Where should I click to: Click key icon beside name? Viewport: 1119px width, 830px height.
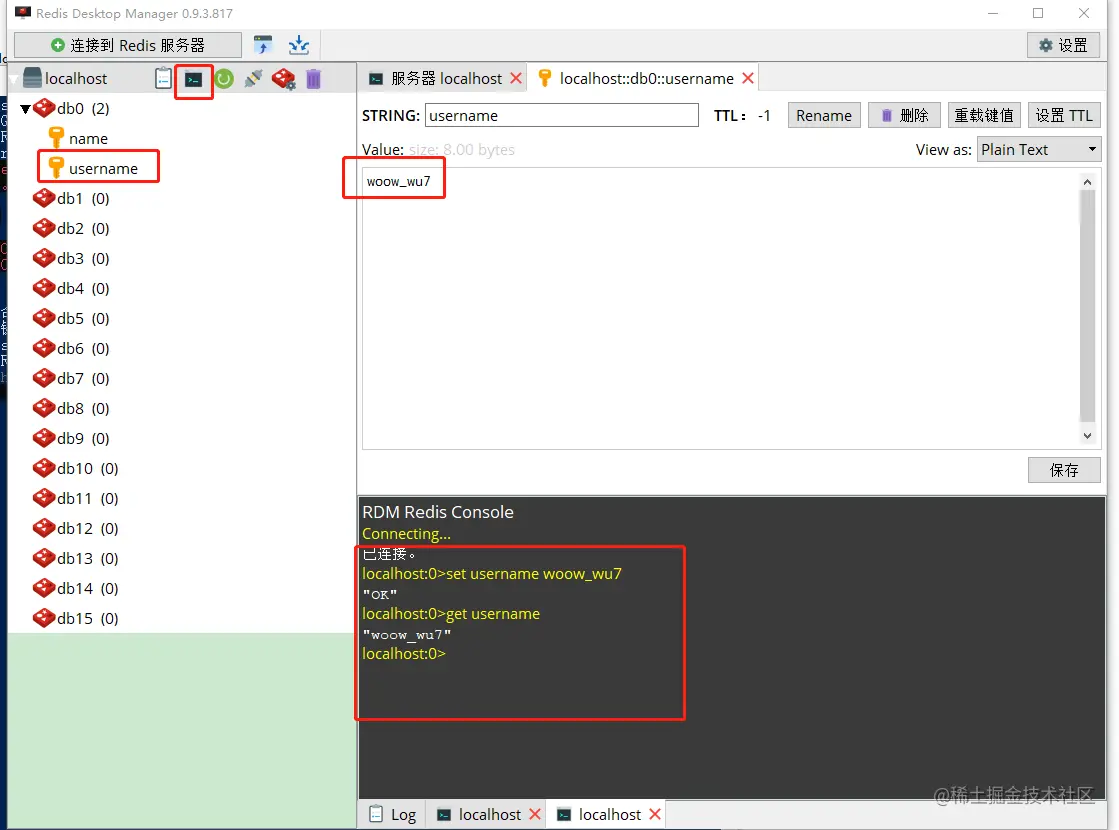tap(56, 138)
